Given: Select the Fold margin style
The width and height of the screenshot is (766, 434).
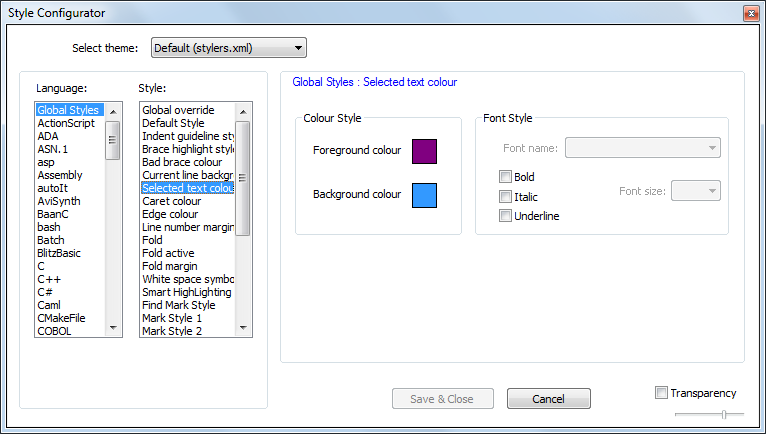Looking at the screenshot, I should point(172,266).
